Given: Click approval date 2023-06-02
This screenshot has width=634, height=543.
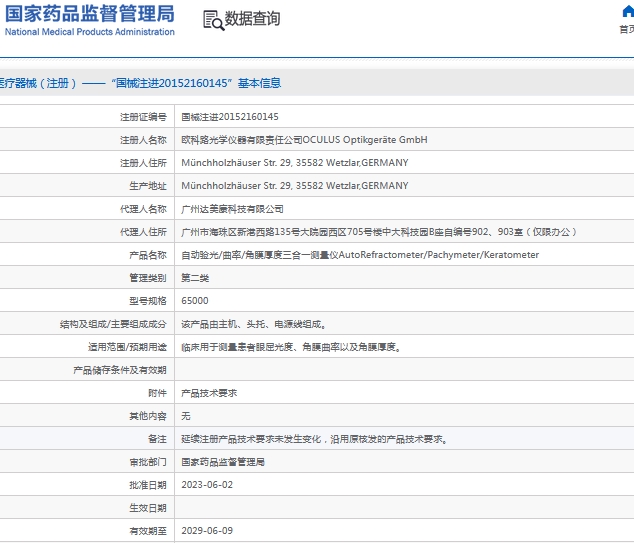Looking at the screenshot, I should pyautogui.click(x=207, y=485).
